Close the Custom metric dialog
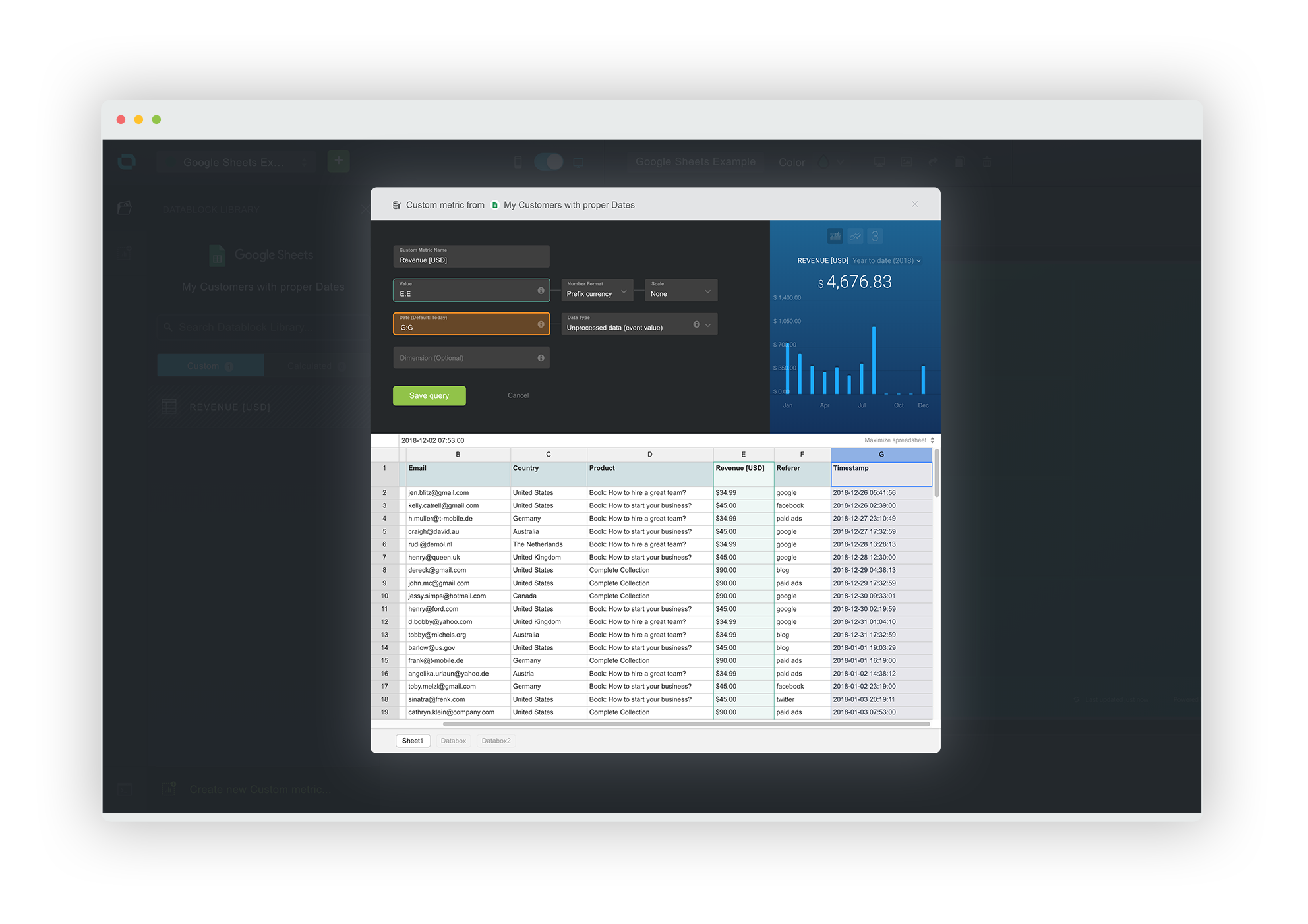Image resolution: width=1308 pixels, height=924 pixels. point(914,204)
